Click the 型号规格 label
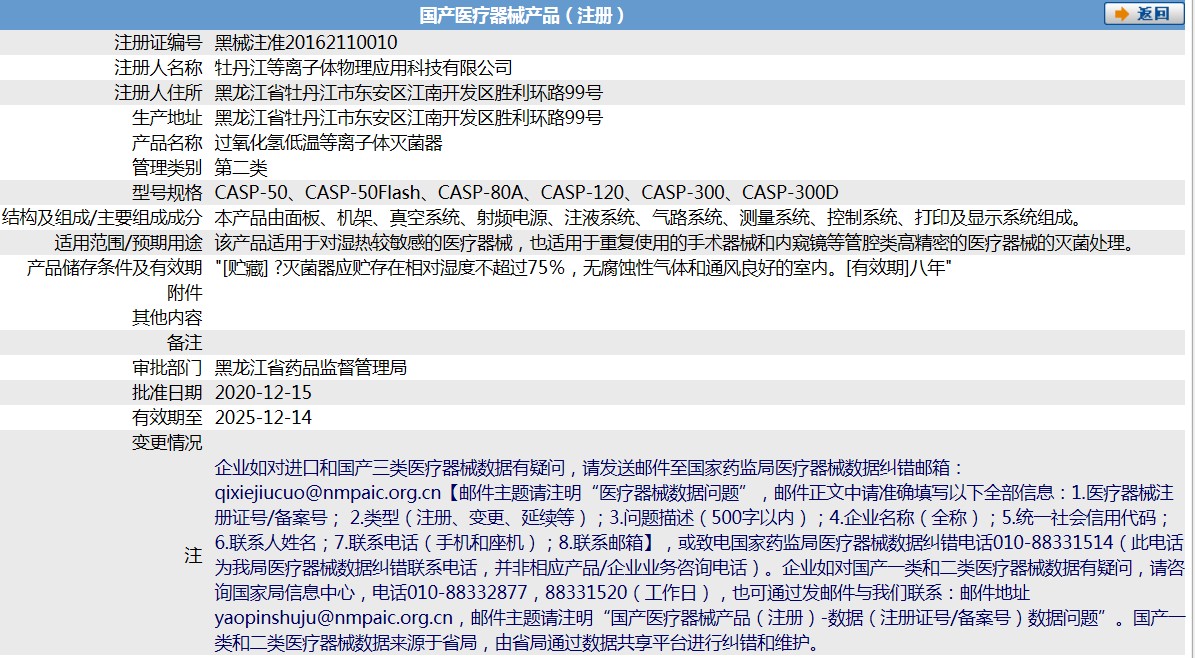The width and height of the screenshot is (1195, 658). pyautogui.click(x=167, y=193)
